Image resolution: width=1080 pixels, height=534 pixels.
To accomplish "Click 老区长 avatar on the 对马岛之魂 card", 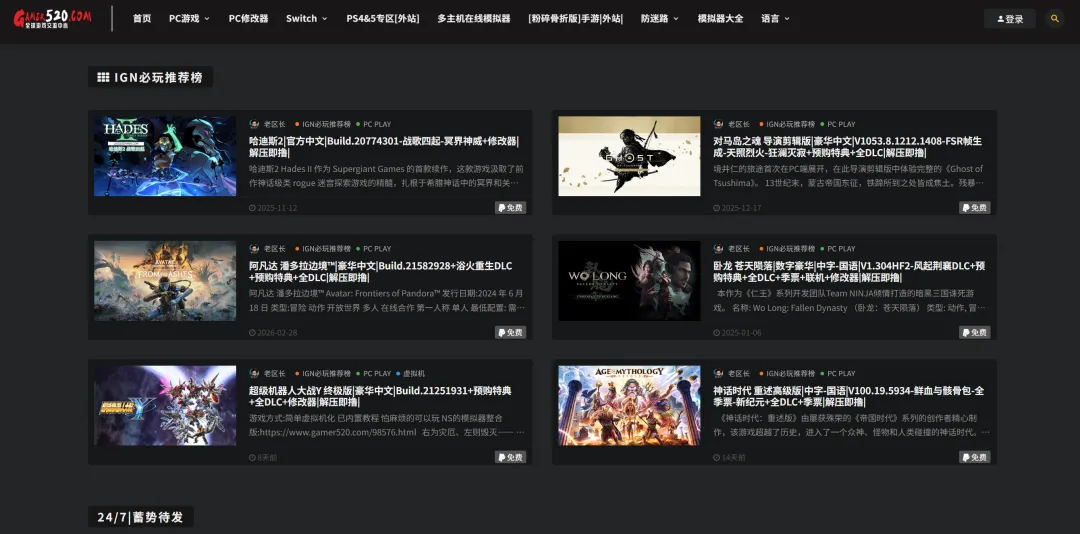I will point(718,124).
